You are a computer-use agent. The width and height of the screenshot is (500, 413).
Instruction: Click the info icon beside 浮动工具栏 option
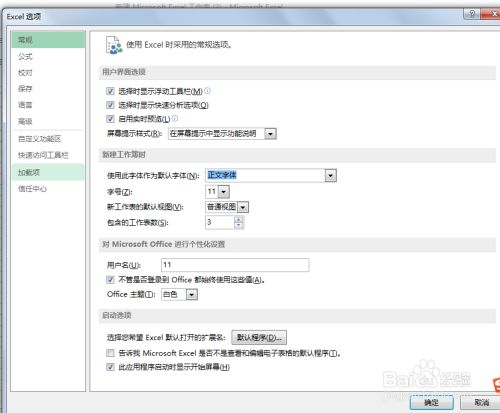207,90
